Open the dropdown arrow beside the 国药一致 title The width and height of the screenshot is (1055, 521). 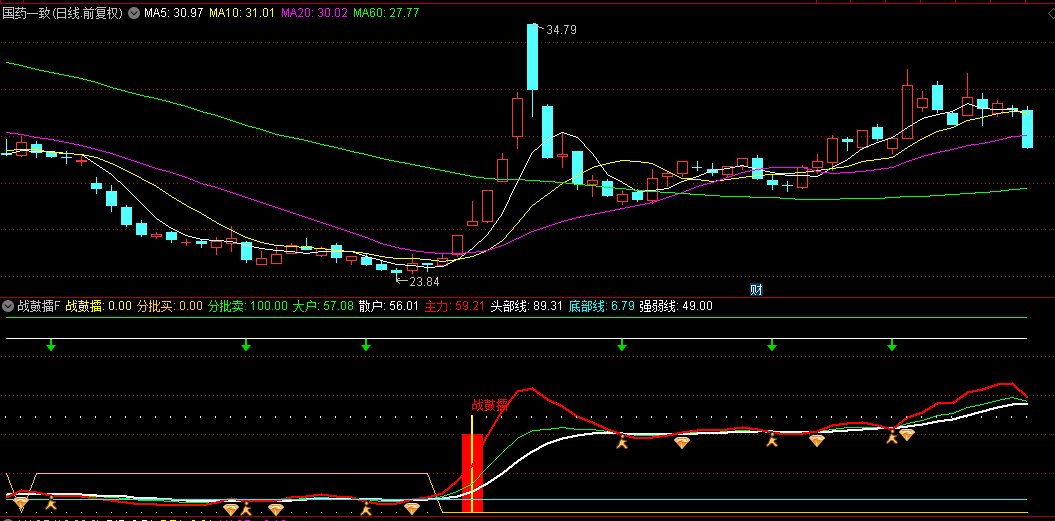(x=133, y=13)
